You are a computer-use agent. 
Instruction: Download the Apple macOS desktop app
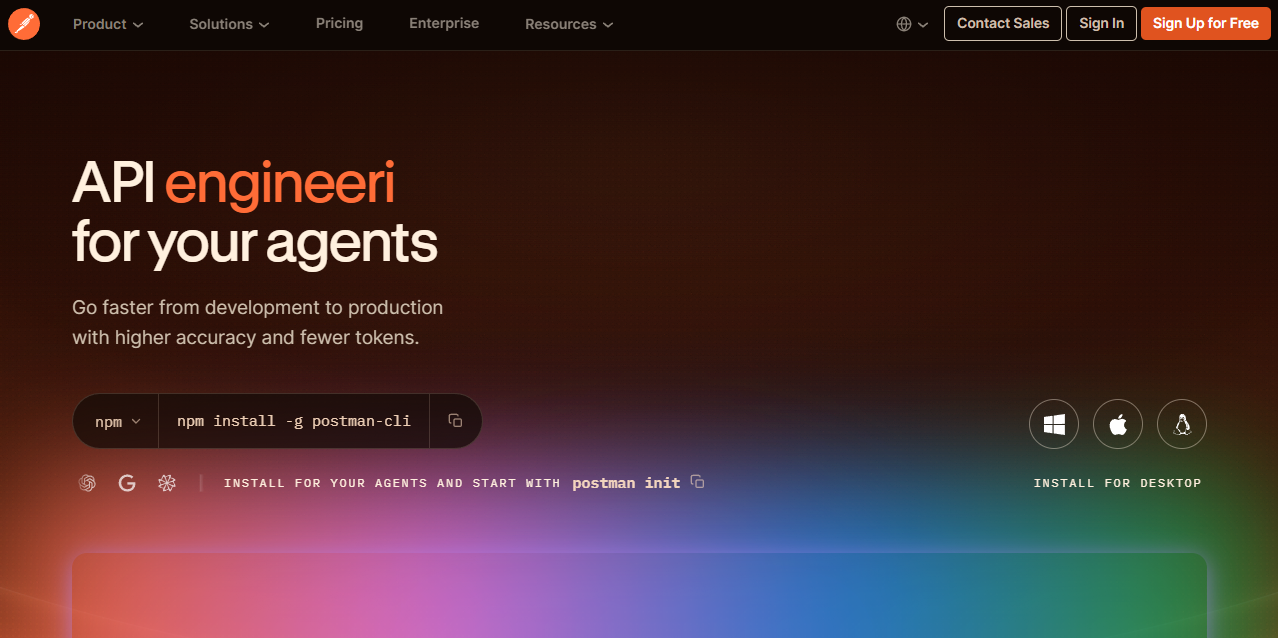click(x=1118, y=425)
